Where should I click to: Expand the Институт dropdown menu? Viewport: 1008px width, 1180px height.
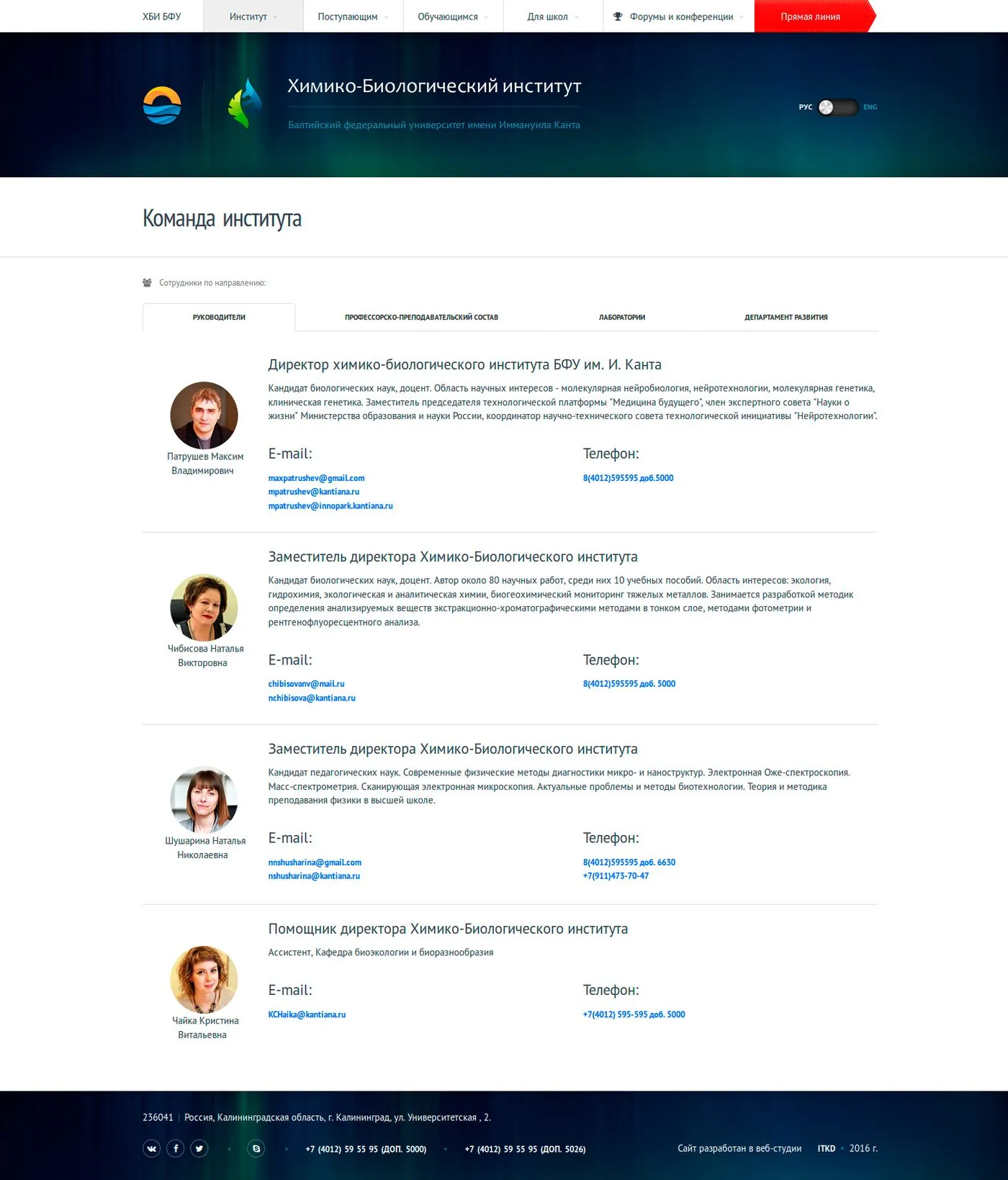(253, 16)
